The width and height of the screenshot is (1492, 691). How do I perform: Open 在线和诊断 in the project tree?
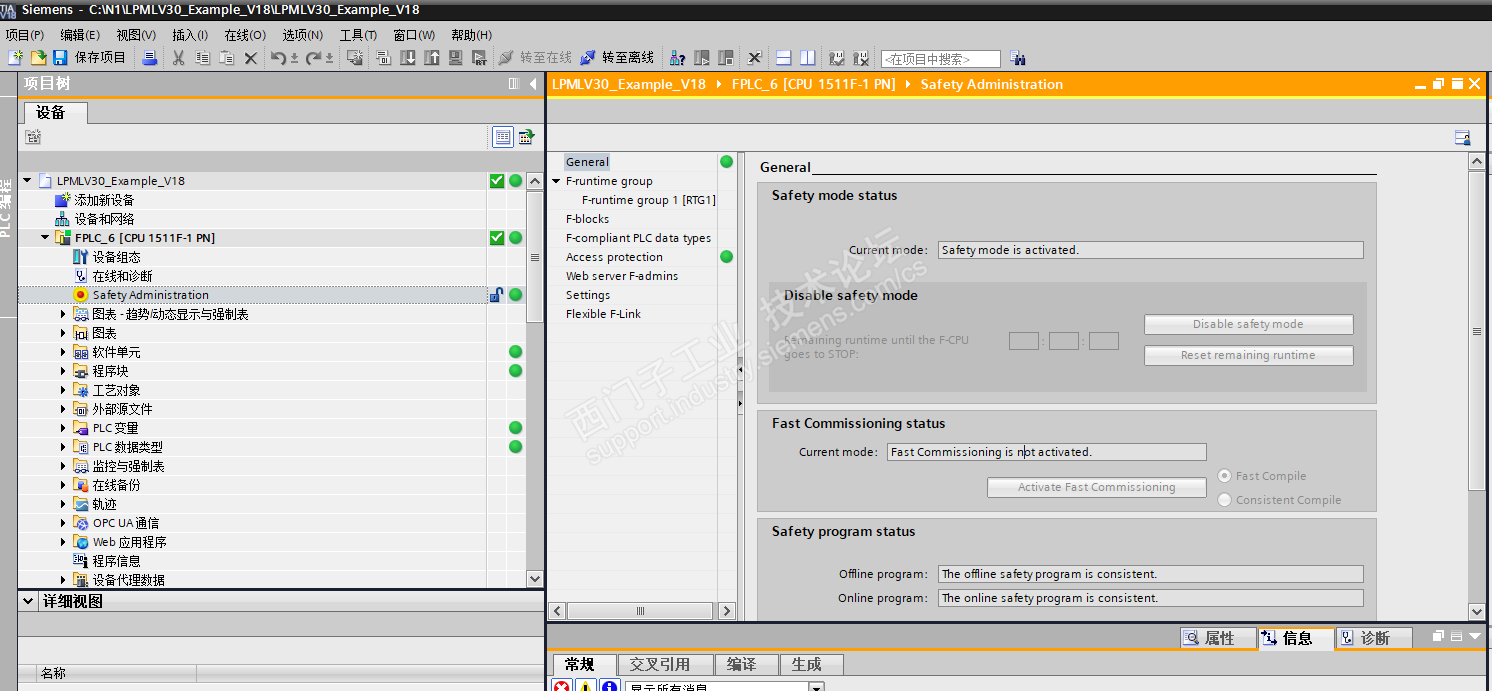click(x=122, y=276)
